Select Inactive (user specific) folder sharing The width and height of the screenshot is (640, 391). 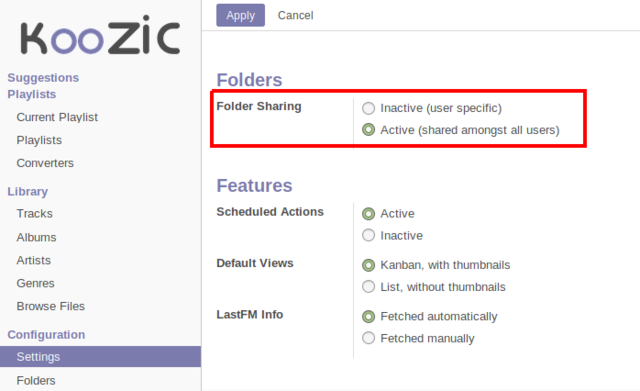point(368,108)
